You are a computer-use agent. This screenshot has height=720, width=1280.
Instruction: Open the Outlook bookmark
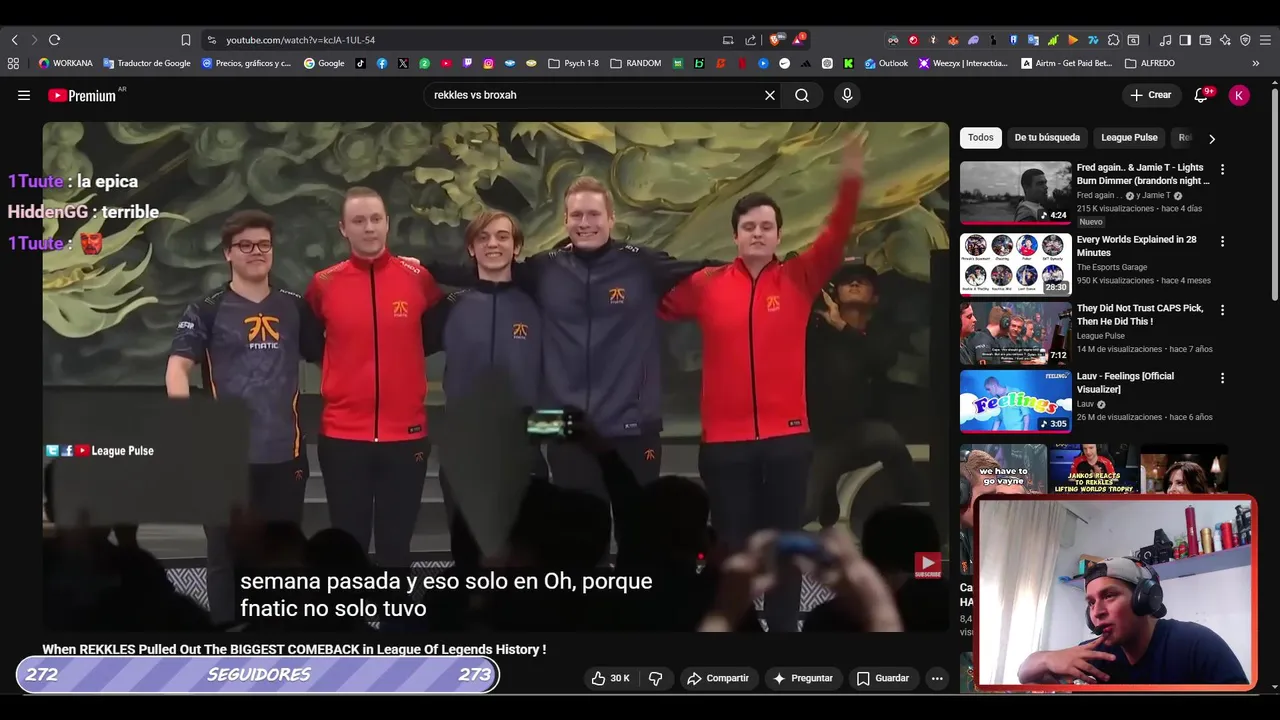click(886, 63)
